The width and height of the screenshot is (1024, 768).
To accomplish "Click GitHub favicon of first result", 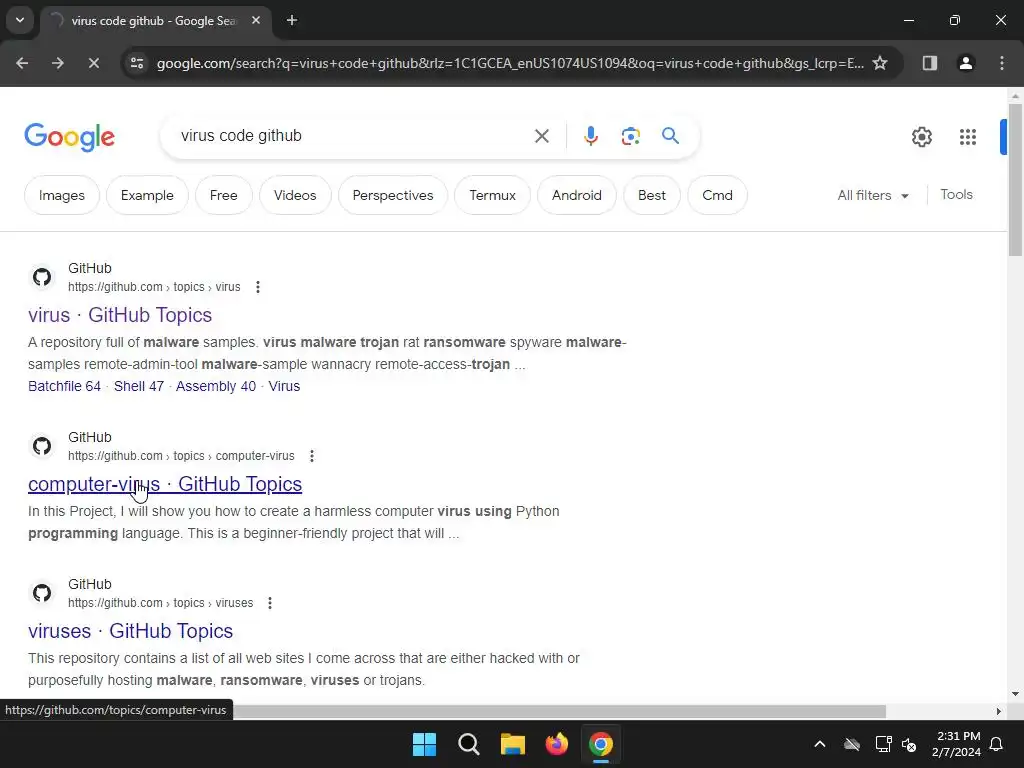I will coord(42,277).
